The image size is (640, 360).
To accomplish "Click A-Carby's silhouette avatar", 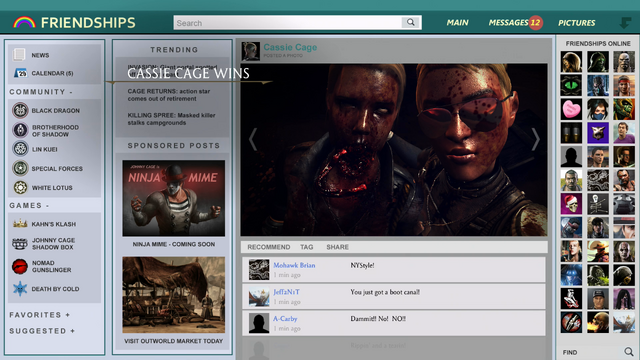I will (x=259, y=323).
